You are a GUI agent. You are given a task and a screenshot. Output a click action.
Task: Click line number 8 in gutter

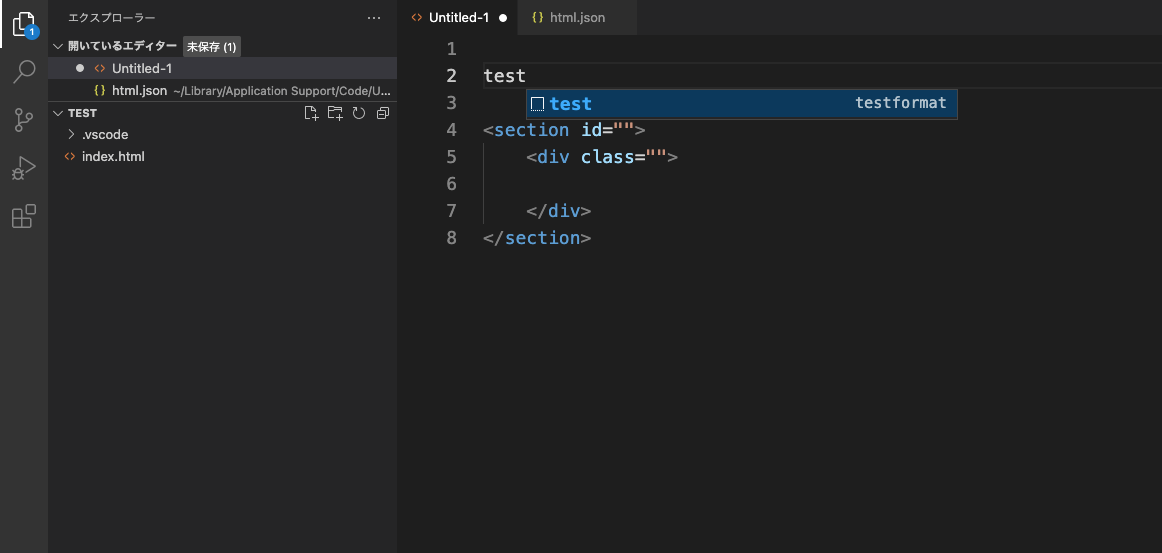[x=451, y=238]
